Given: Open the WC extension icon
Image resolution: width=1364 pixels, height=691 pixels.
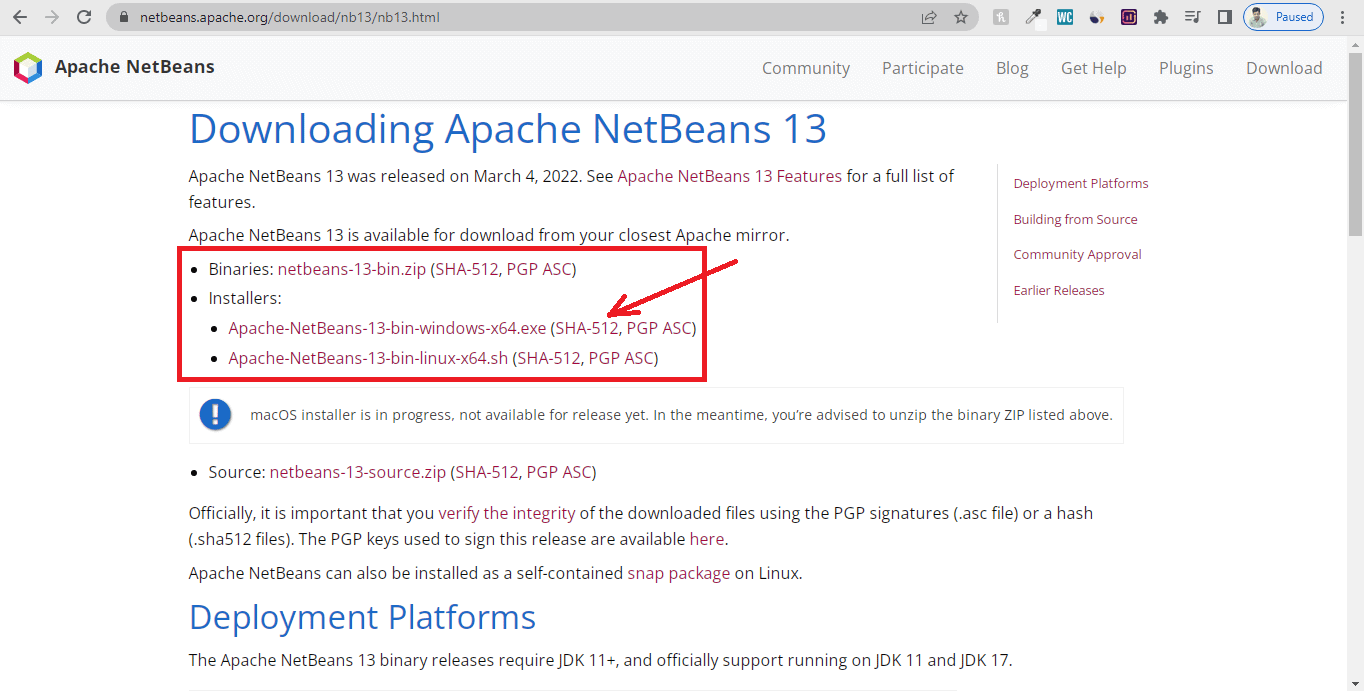Looking at the screenshot, I should coord(1065,17).
